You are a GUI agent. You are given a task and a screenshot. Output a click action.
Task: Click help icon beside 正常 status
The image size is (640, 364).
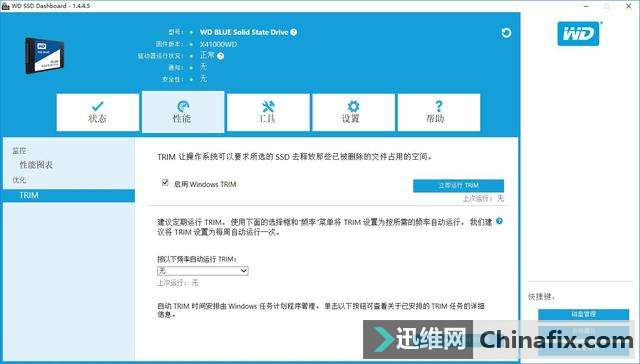pyautogui.click(x=220, y=56)
